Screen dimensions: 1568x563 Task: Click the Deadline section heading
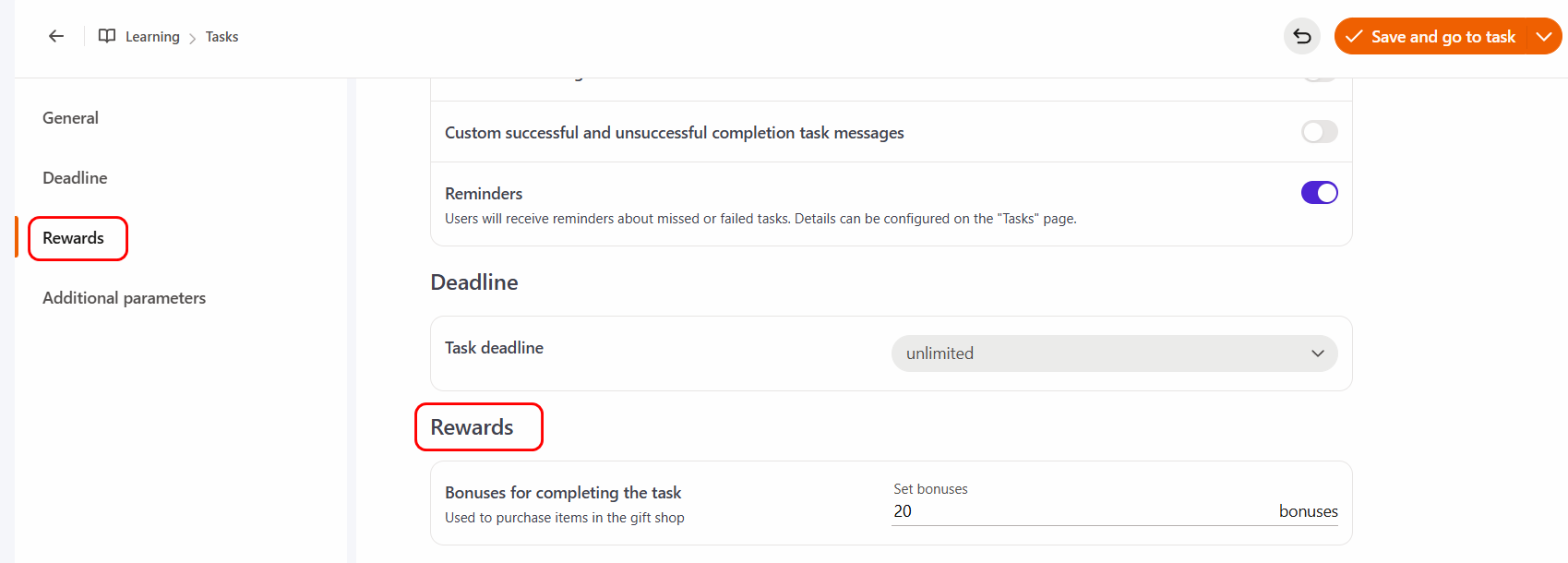coord(474,282)
